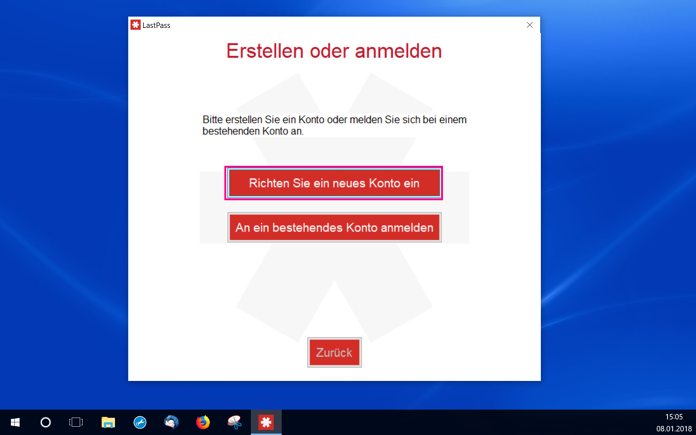Click the 'Erstellen oder anmelden' heading
The height and width of the screenshot is (435, 696).
coord(334,51)
